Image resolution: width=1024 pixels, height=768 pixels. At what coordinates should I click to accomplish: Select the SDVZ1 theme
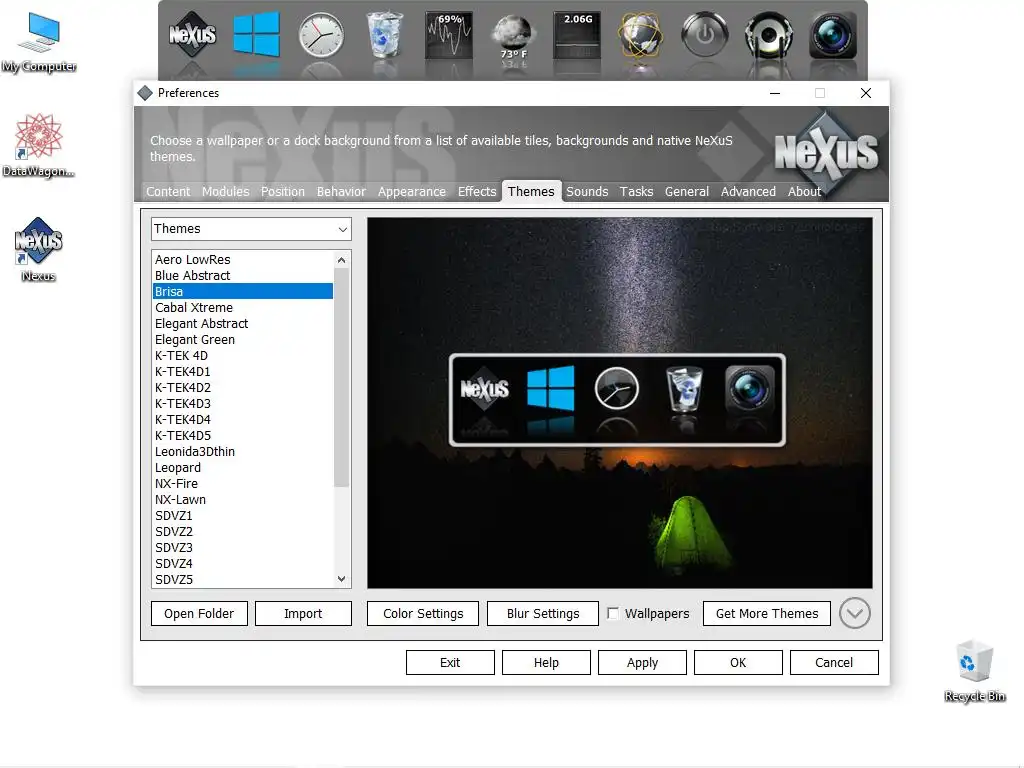(242, 515)
